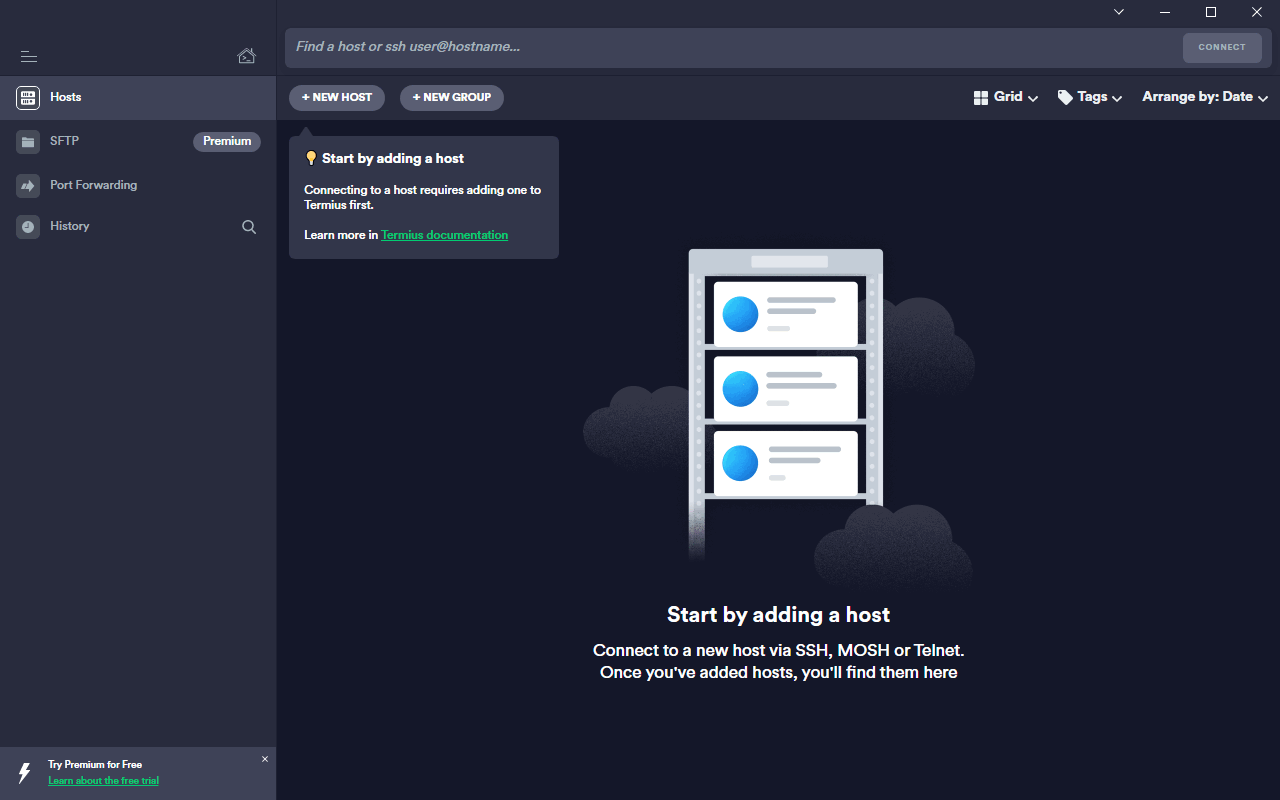Click the lightning bolt Premium icon

click(x=25, y=772)
